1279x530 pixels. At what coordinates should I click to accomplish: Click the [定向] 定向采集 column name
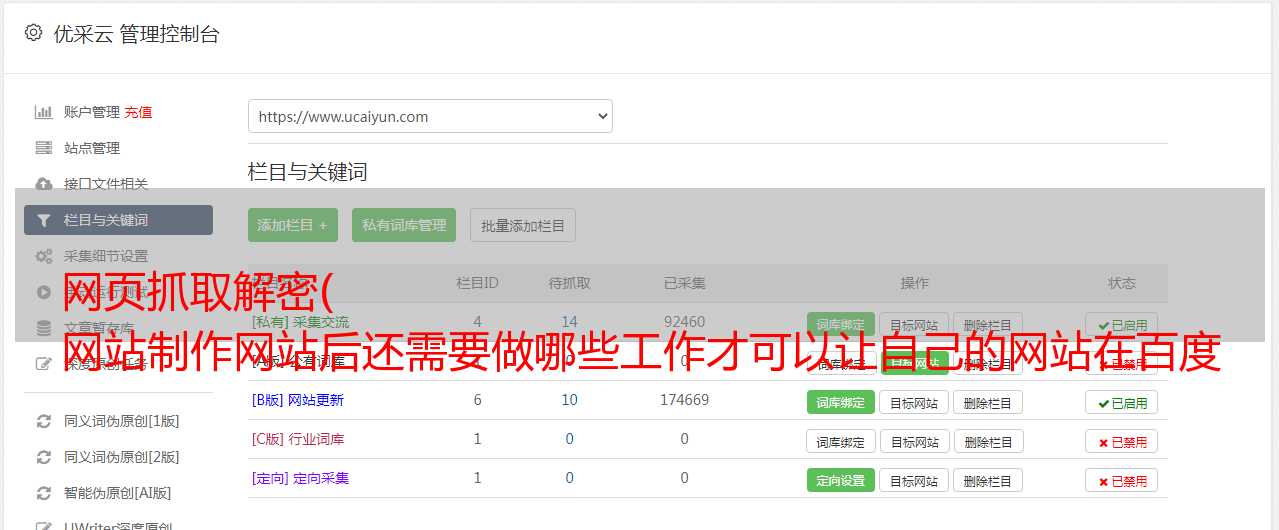point(300,478)
